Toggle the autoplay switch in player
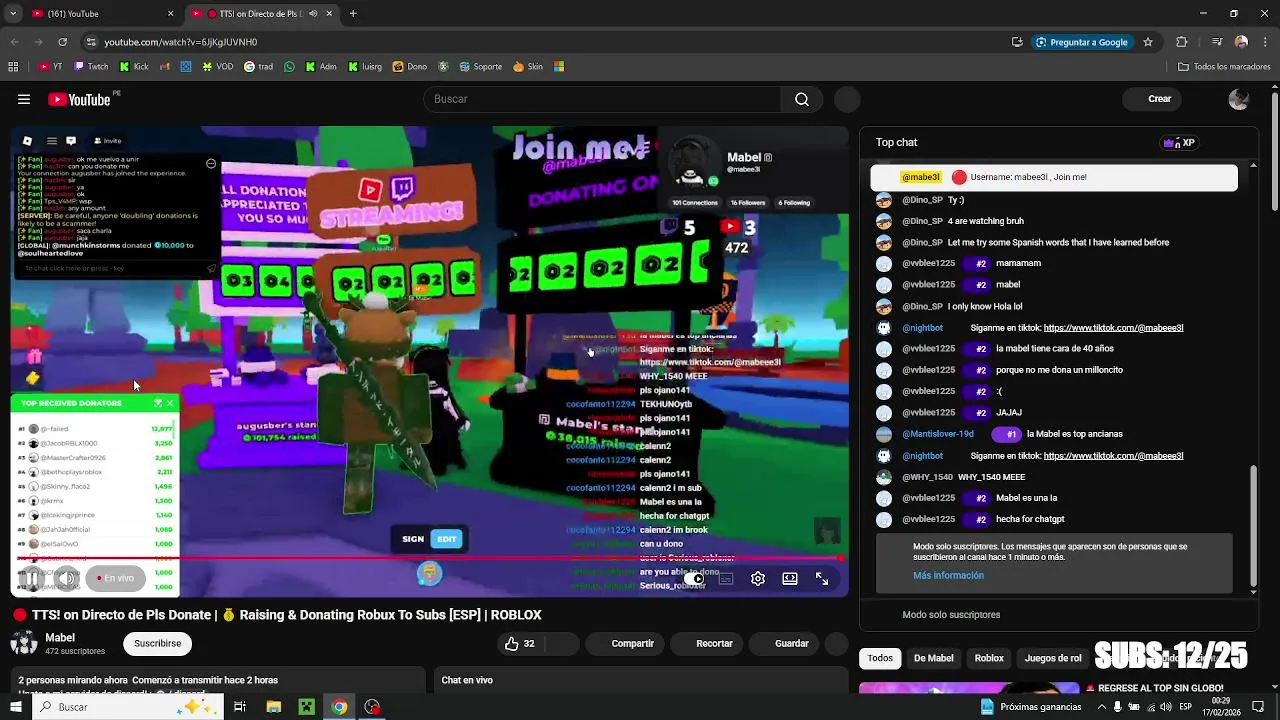This screenshot has height=720, width=1280. pyautogui.click(x=694, y=579)
